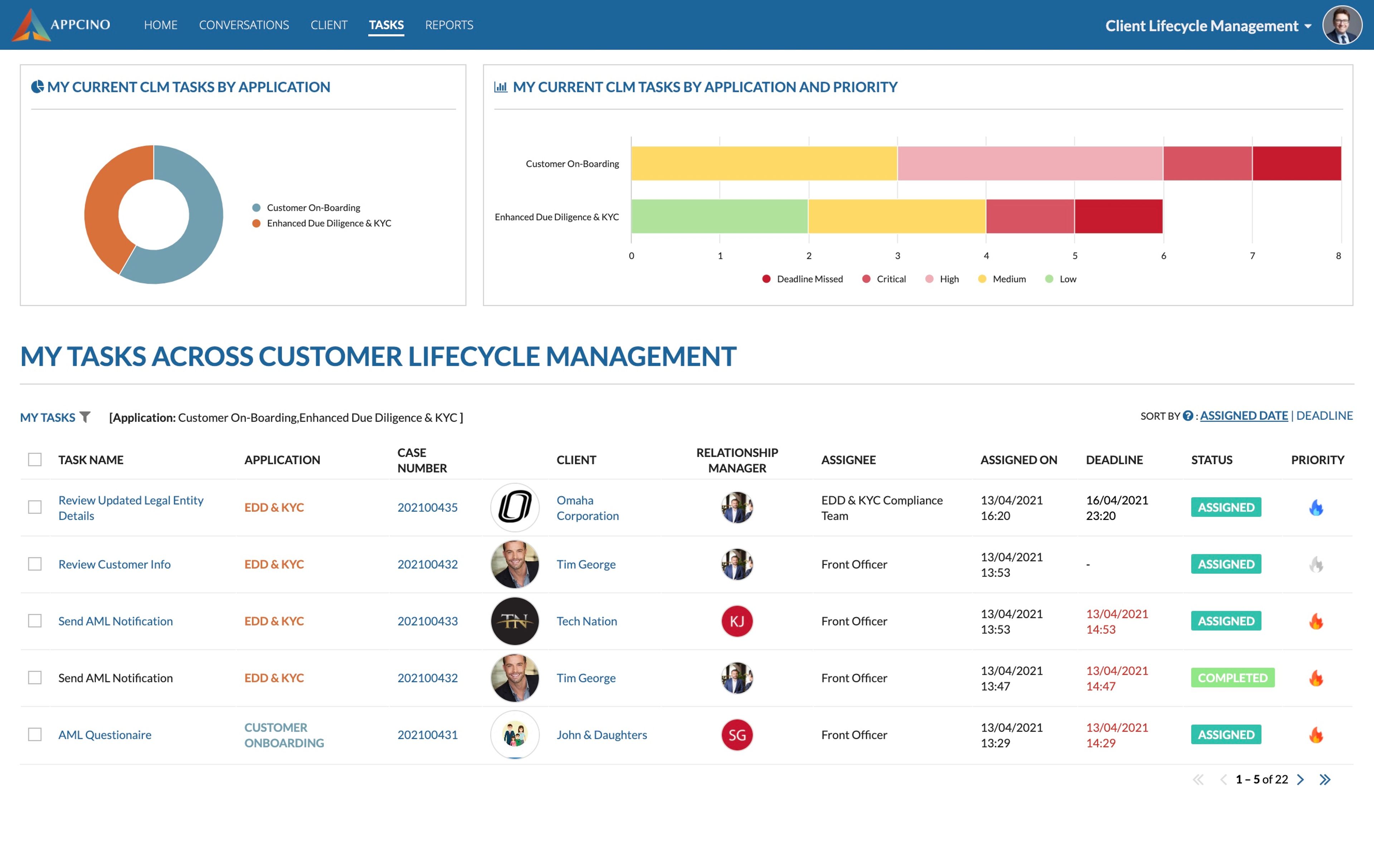Open case number 202100431

pos(427,735)
